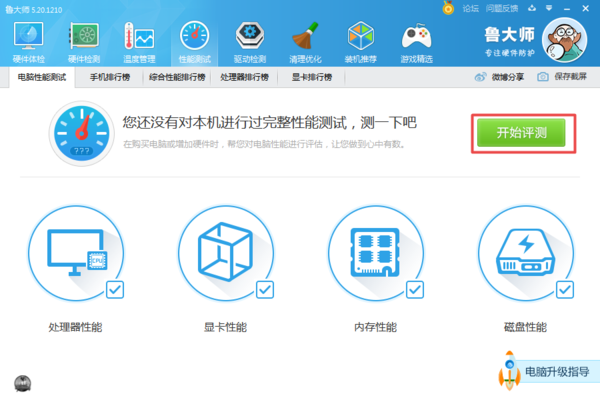Open the 显卡排行榜 tab
600x400 pixels.
click(312, 77)
